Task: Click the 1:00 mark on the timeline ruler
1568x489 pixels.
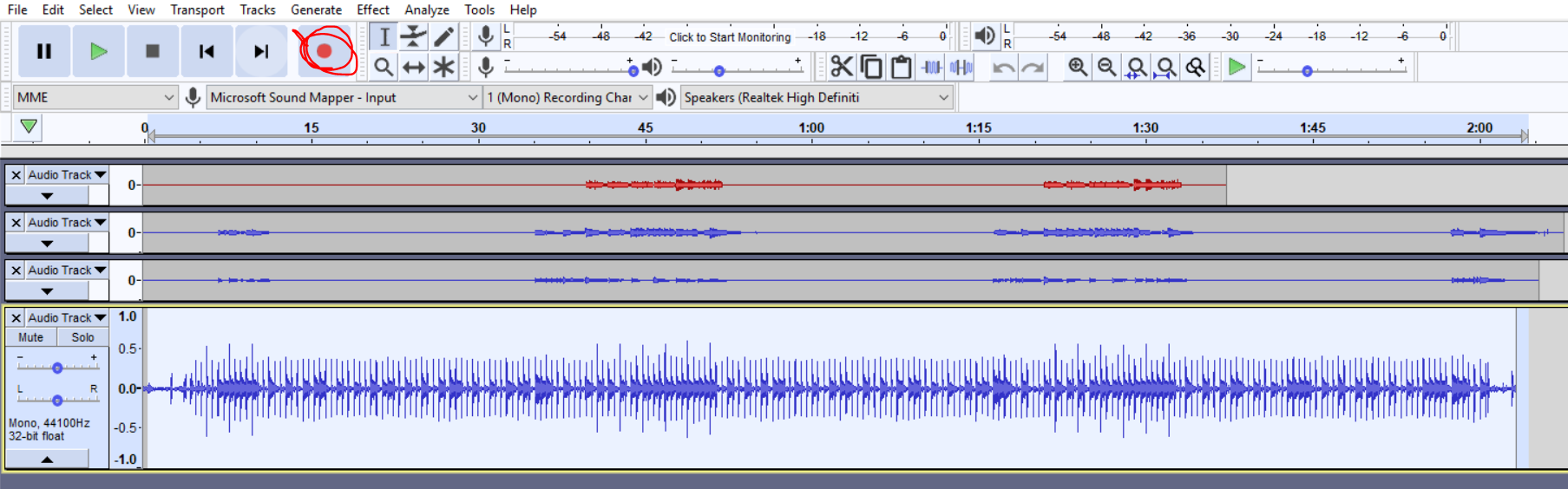Action: pyautogui.click(x=811, y=128)
